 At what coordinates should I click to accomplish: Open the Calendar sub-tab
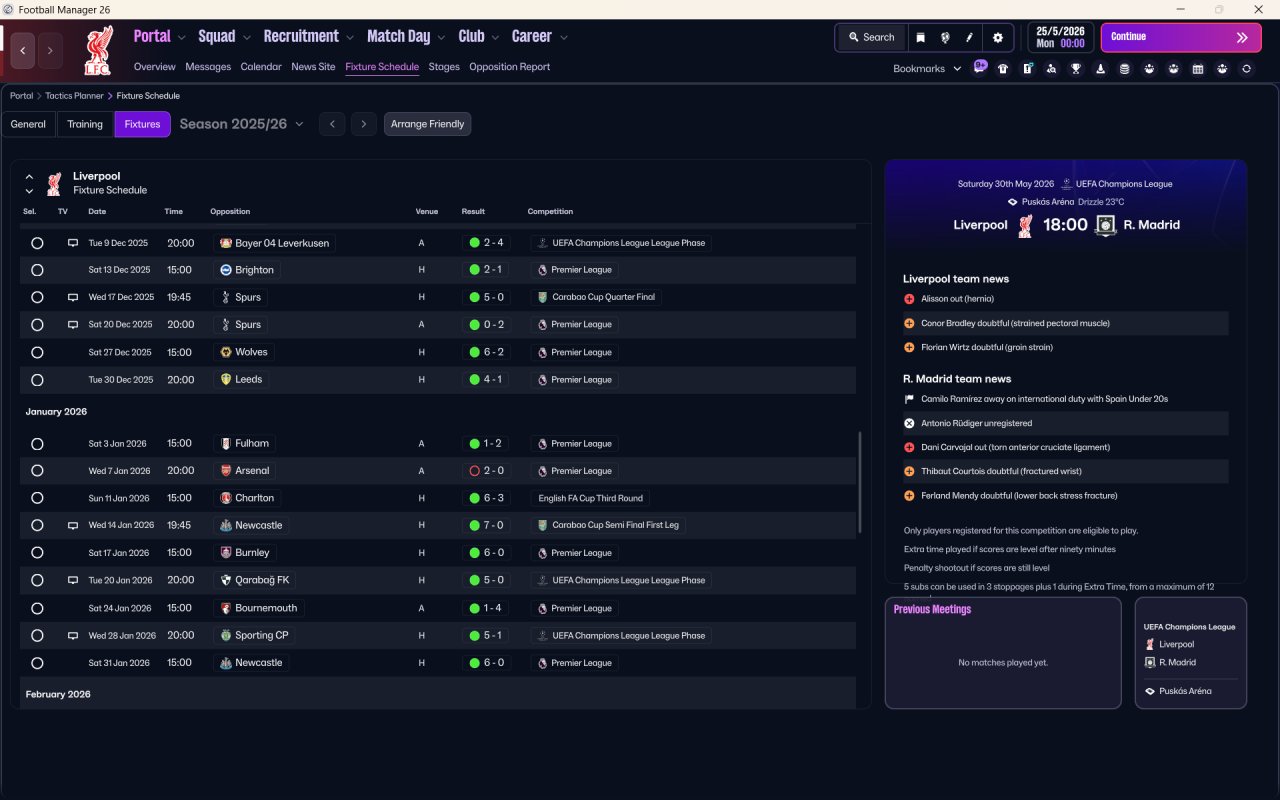coord(261,67)
